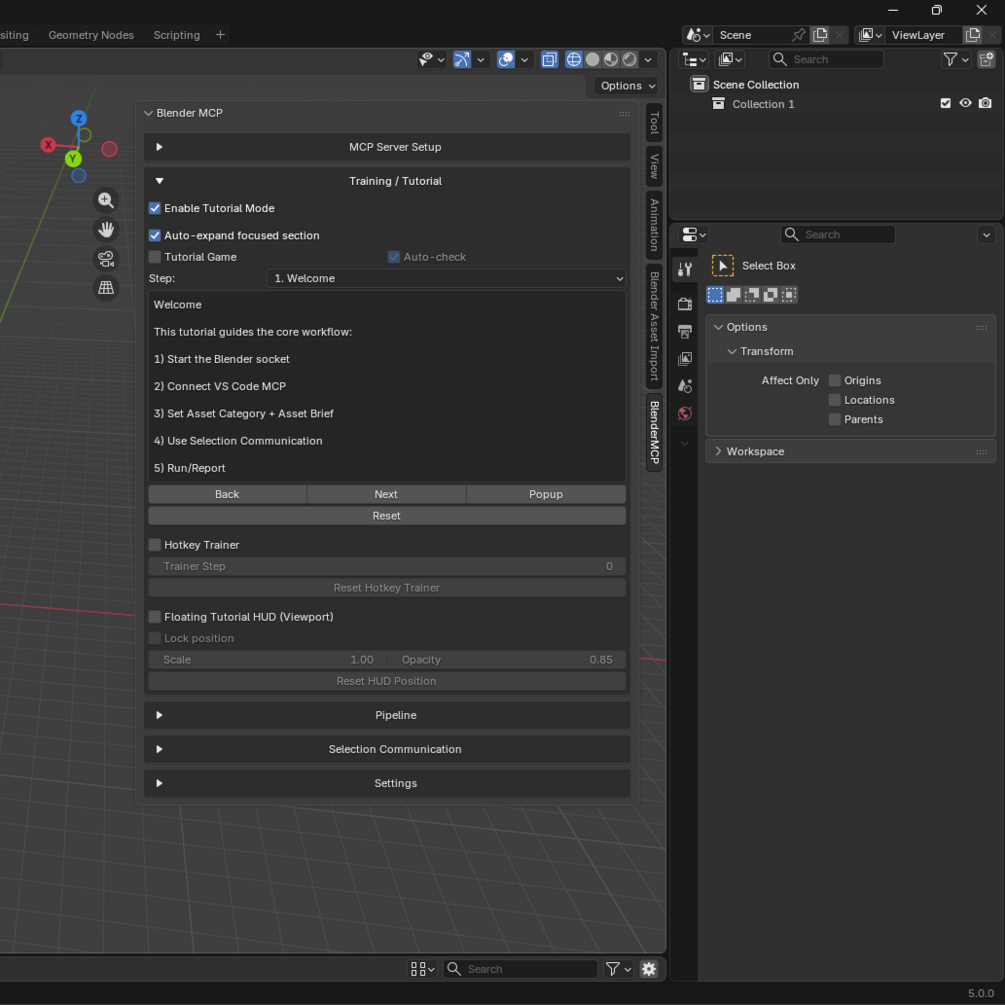
Task: Open the Tool properties tab icon
Action: click(x=685, y=269)
